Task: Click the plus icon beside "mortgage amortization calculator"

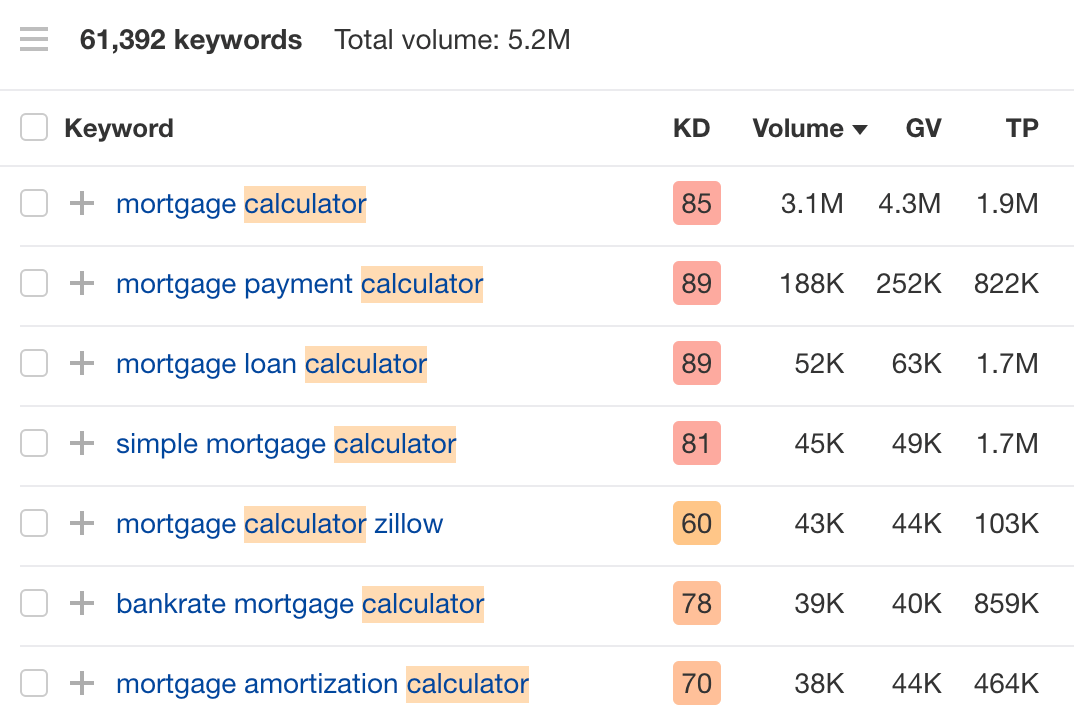Action: (81, 683)
